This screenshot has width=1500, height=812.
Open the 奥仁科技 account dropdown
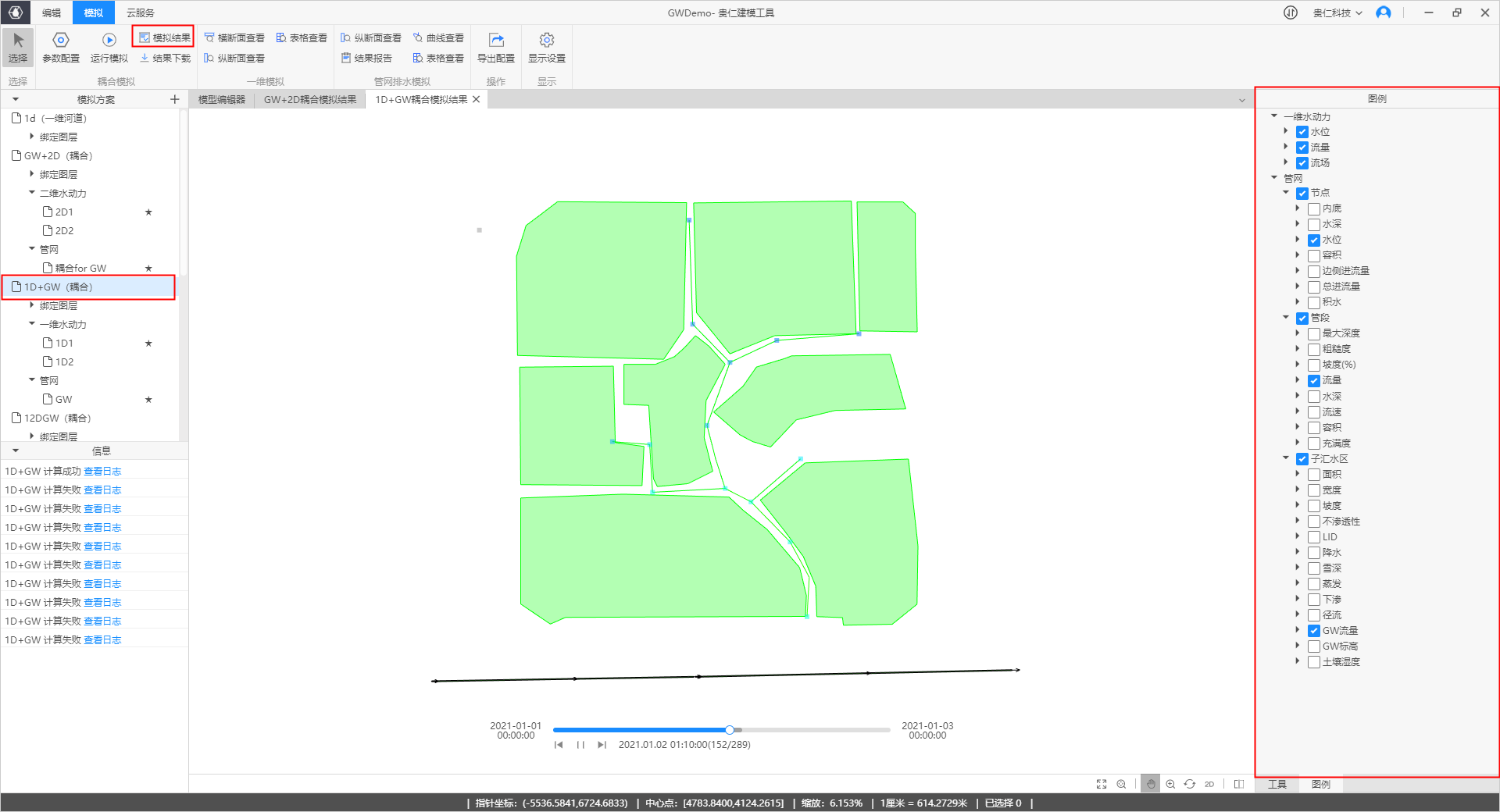[1337, 13]
